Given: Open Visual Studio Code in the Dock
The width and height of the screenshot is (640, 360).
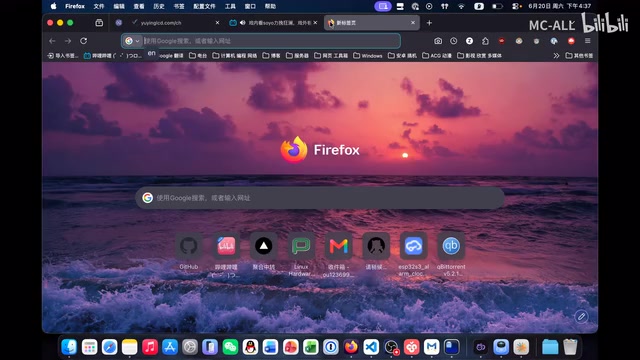Looking at the screenshot, I should 371,347.
